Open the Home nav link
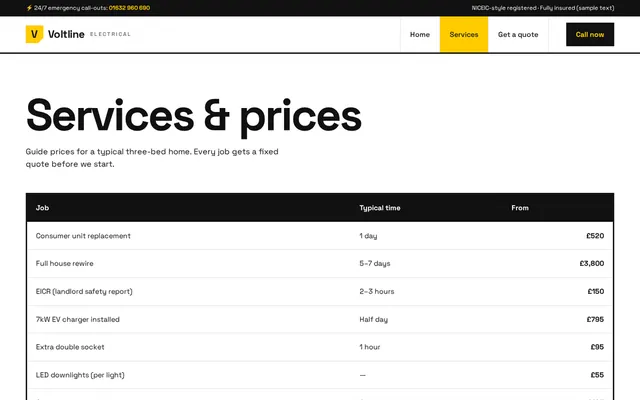This screenshot has height=400, width=640. tap(420, 35)
